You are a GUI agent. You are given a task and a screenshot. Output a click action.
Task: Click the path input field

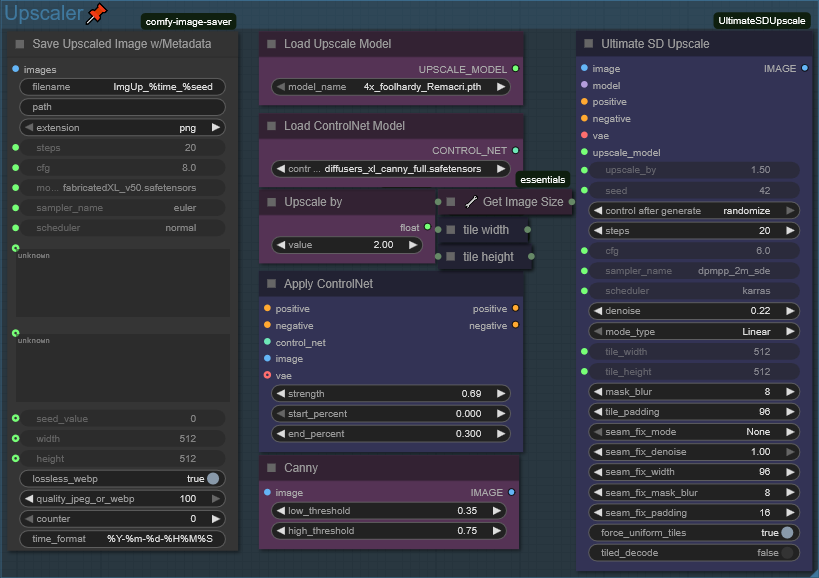coord(122,107)
